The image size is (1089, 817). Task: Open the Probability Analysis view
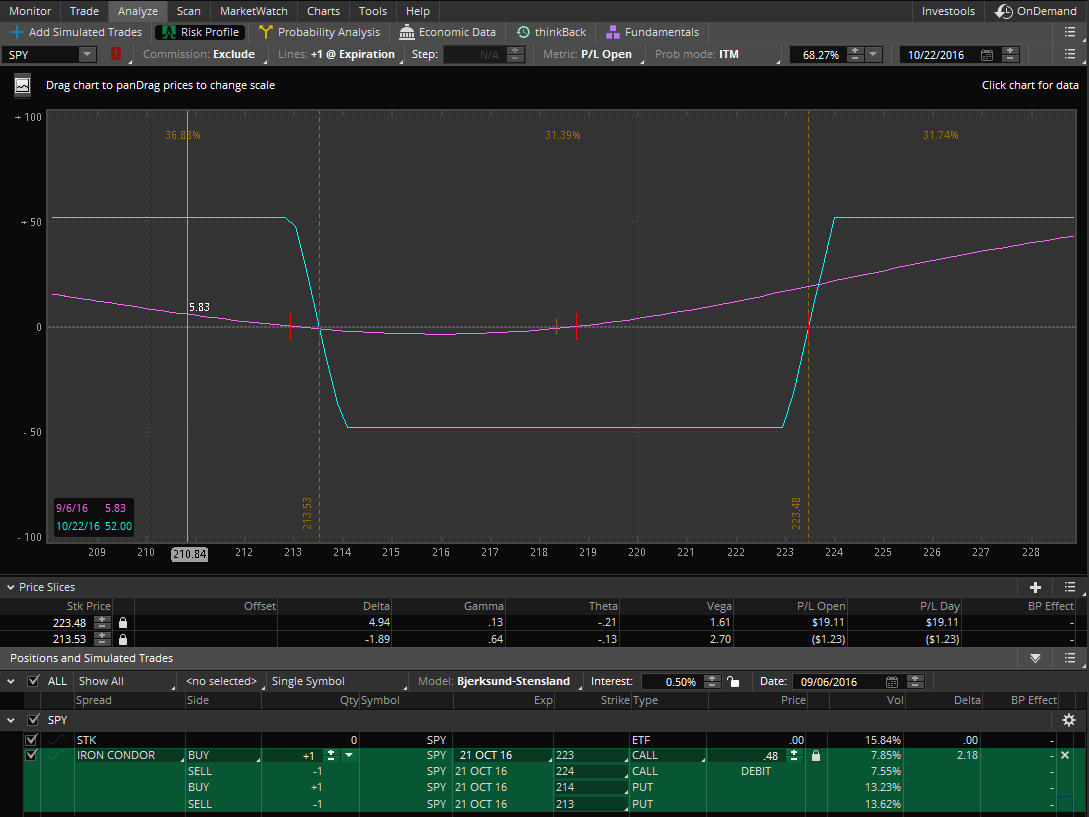coord(319,32)
